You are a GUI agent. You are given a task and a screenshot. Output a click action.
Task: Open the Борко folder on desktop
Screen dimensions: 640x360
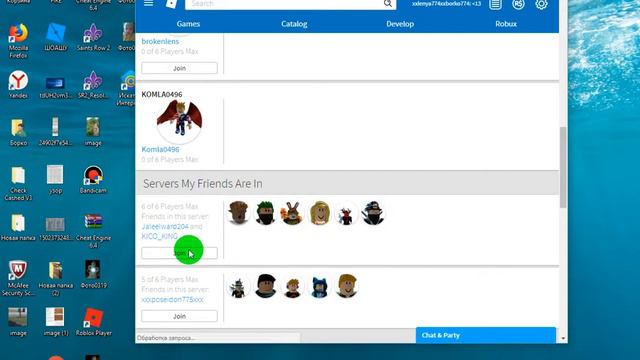click(18, 132)
